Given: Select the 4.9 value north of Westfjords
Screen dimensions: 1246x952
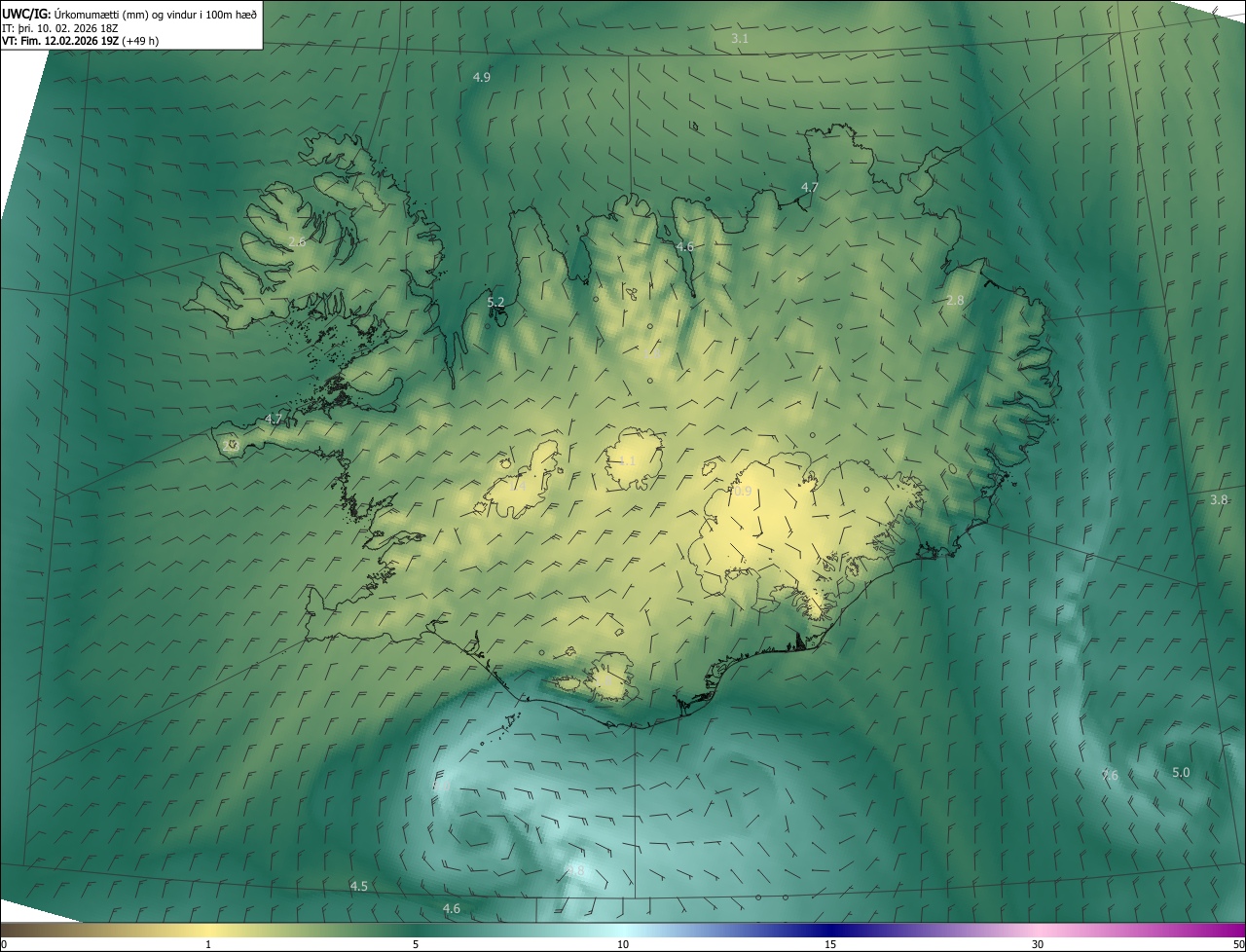Looking at the screenshot, I should [x=482, y=77].
